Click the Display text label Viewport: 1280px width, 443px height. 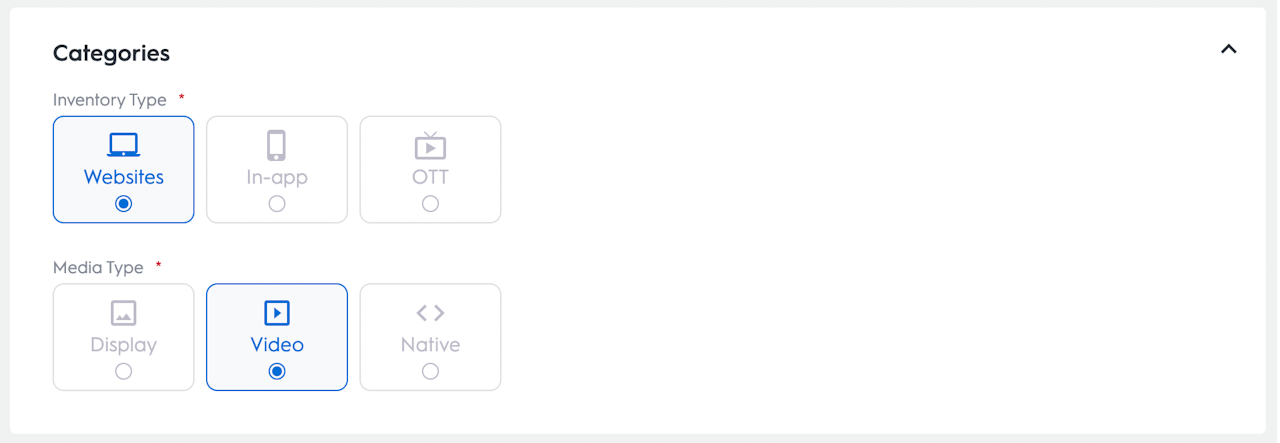pyautogui.click(x=123, y=345)
